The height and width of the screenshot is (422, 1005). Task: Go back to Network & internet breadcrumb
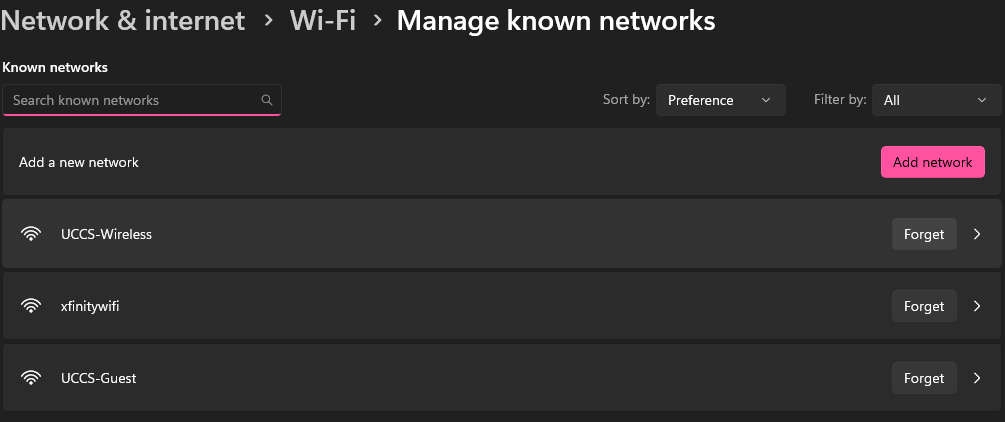(122, 21)
